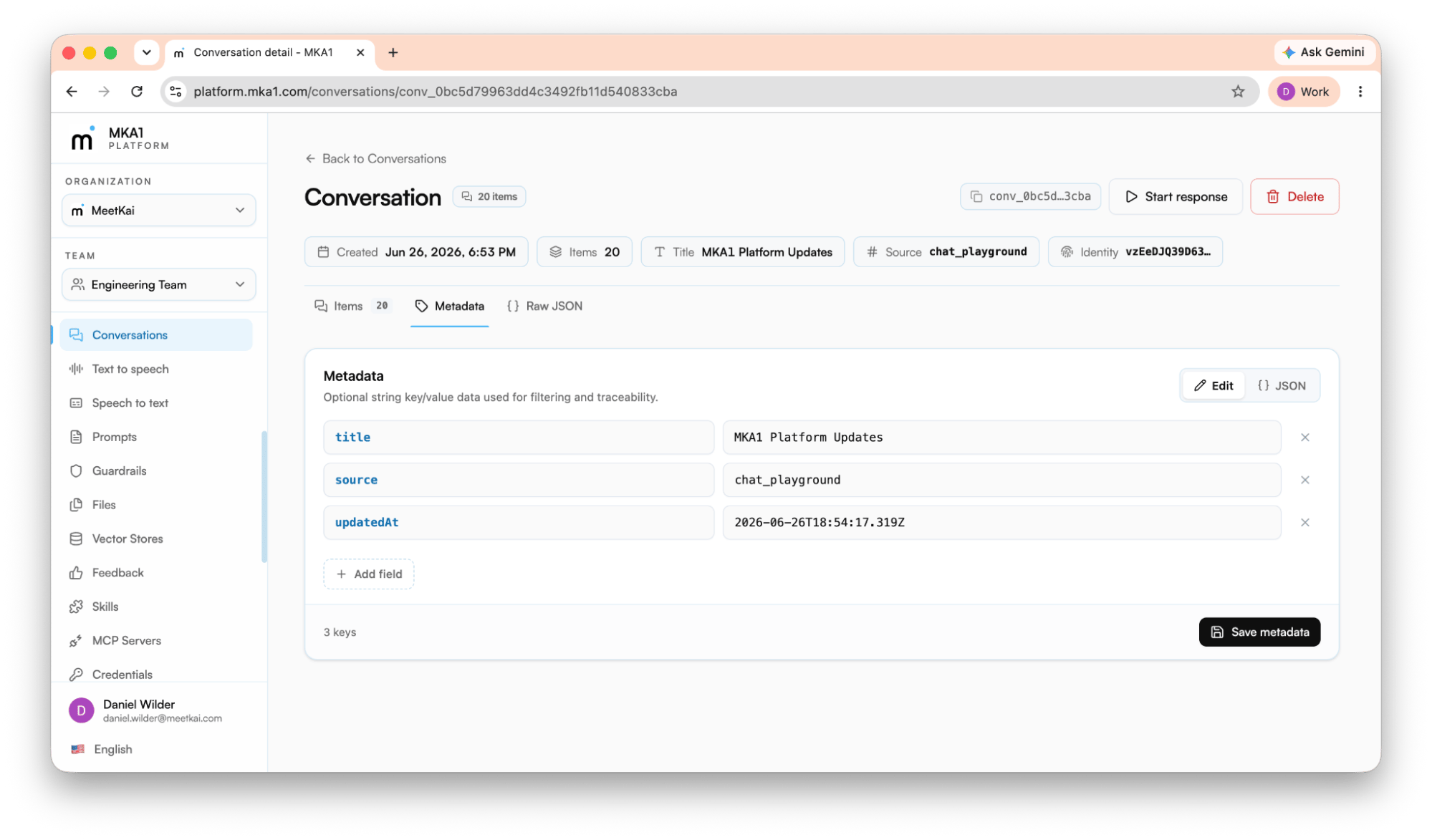Viewport: 1432px width, 840px height.
Task: Click the browser back arrow
Action: [72, 92]
